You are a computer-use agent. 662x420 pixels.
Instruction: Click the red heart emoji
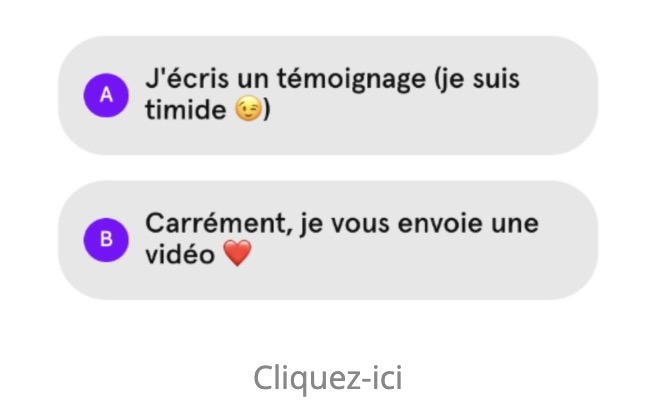[x=238, y=254]
